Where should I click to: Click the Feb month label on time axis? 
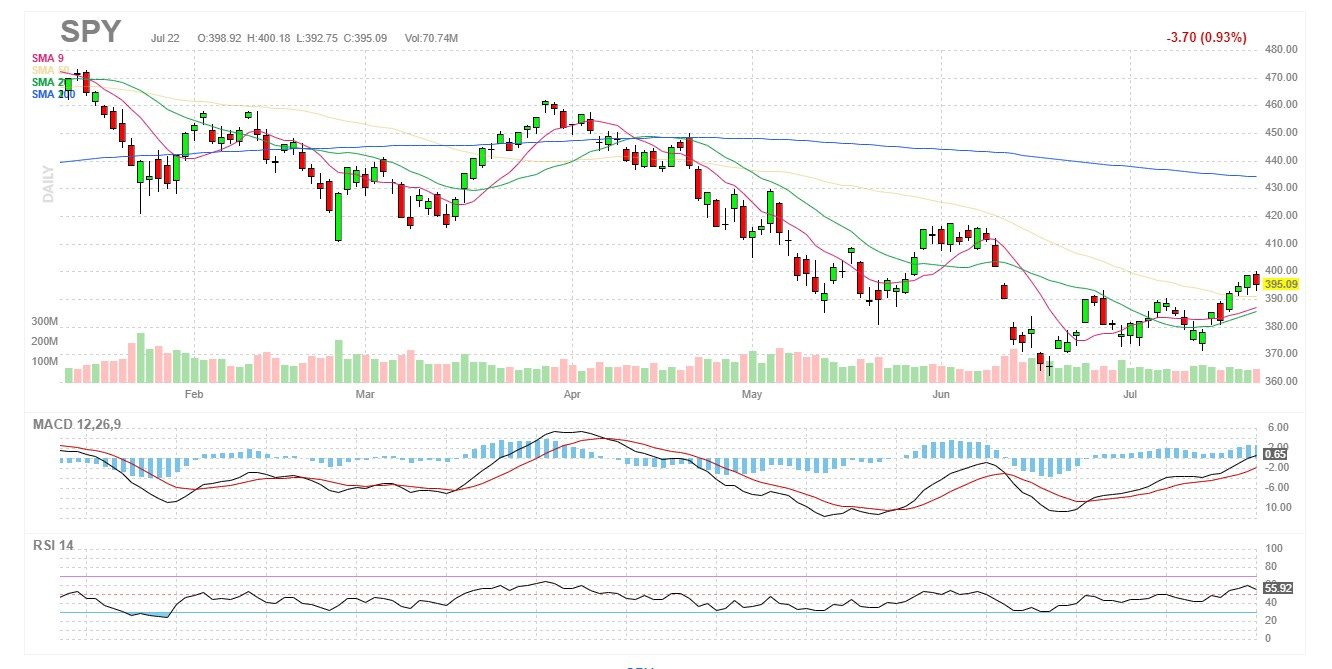(x=194, y=395)
